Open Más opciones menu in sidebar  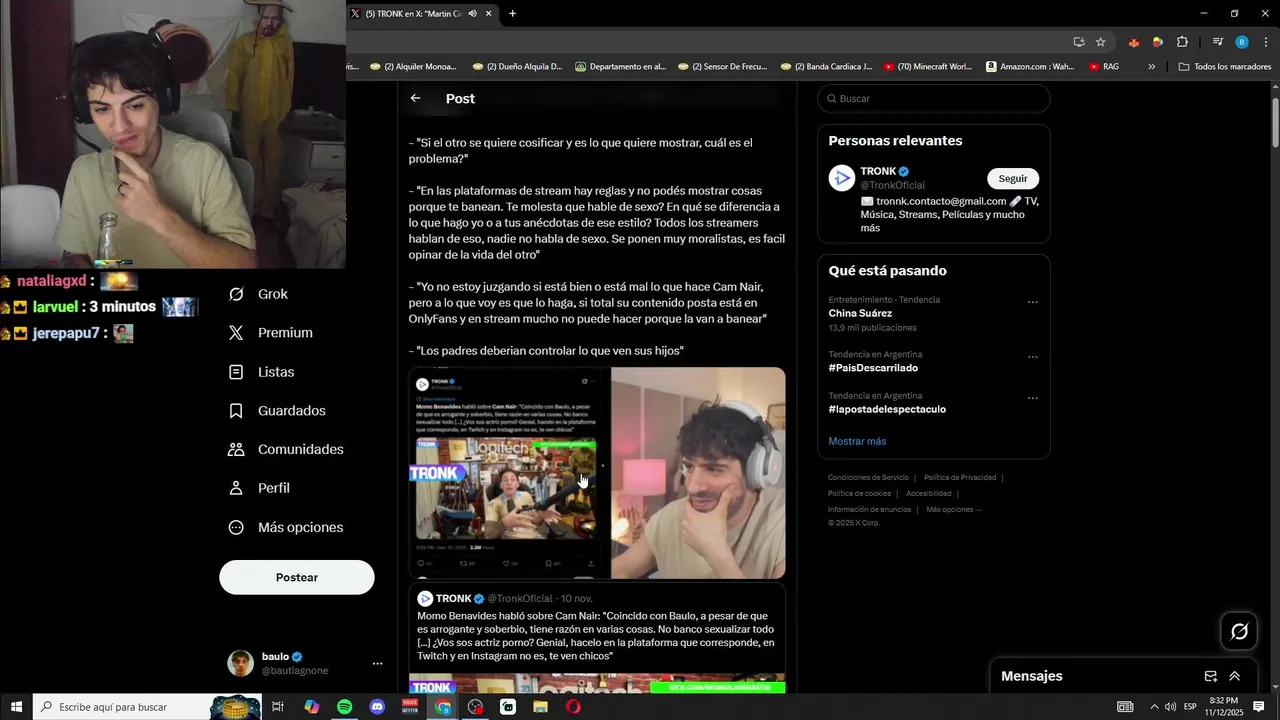pos(285,527)
